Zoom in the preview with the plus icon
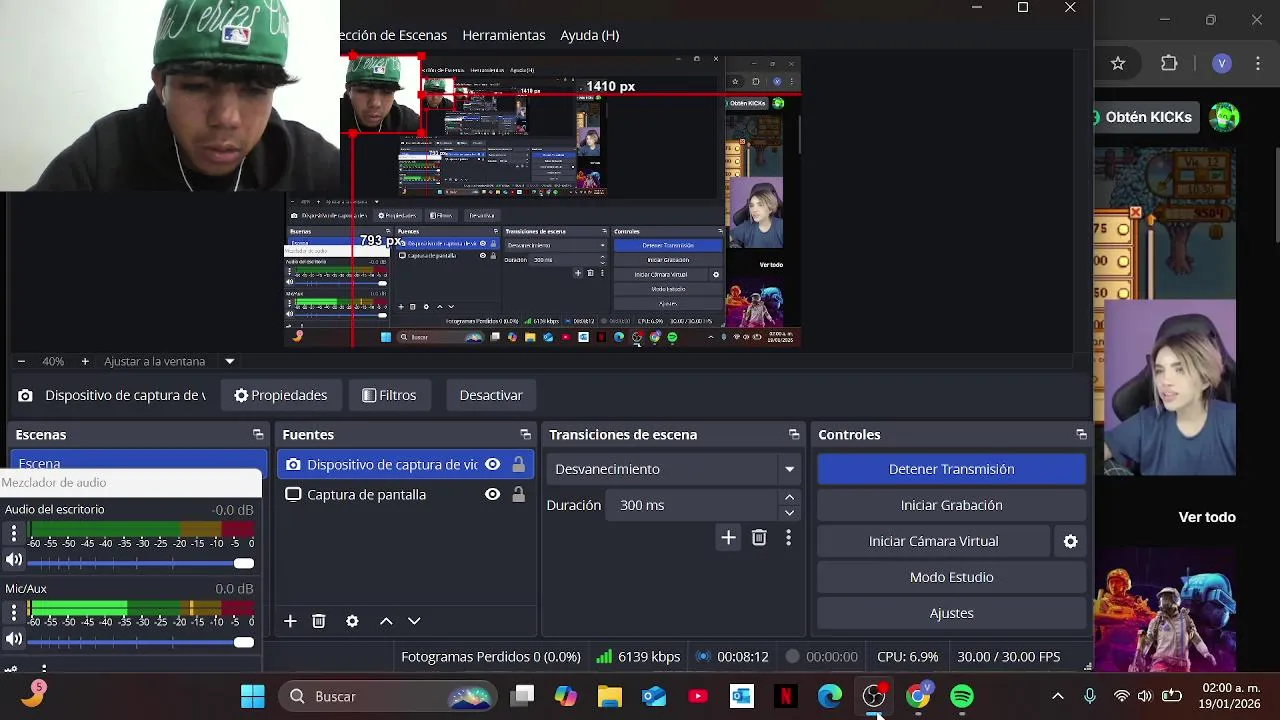Viewport: 1280px width, 720px height. (85, 361)
